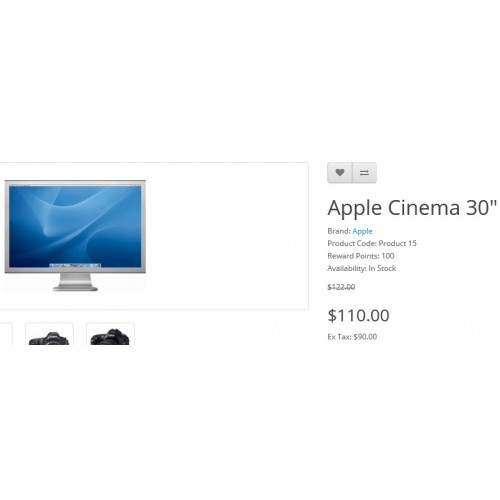Open the Apple brand link
The image size is (500, 500).
[x=362, y=231]
